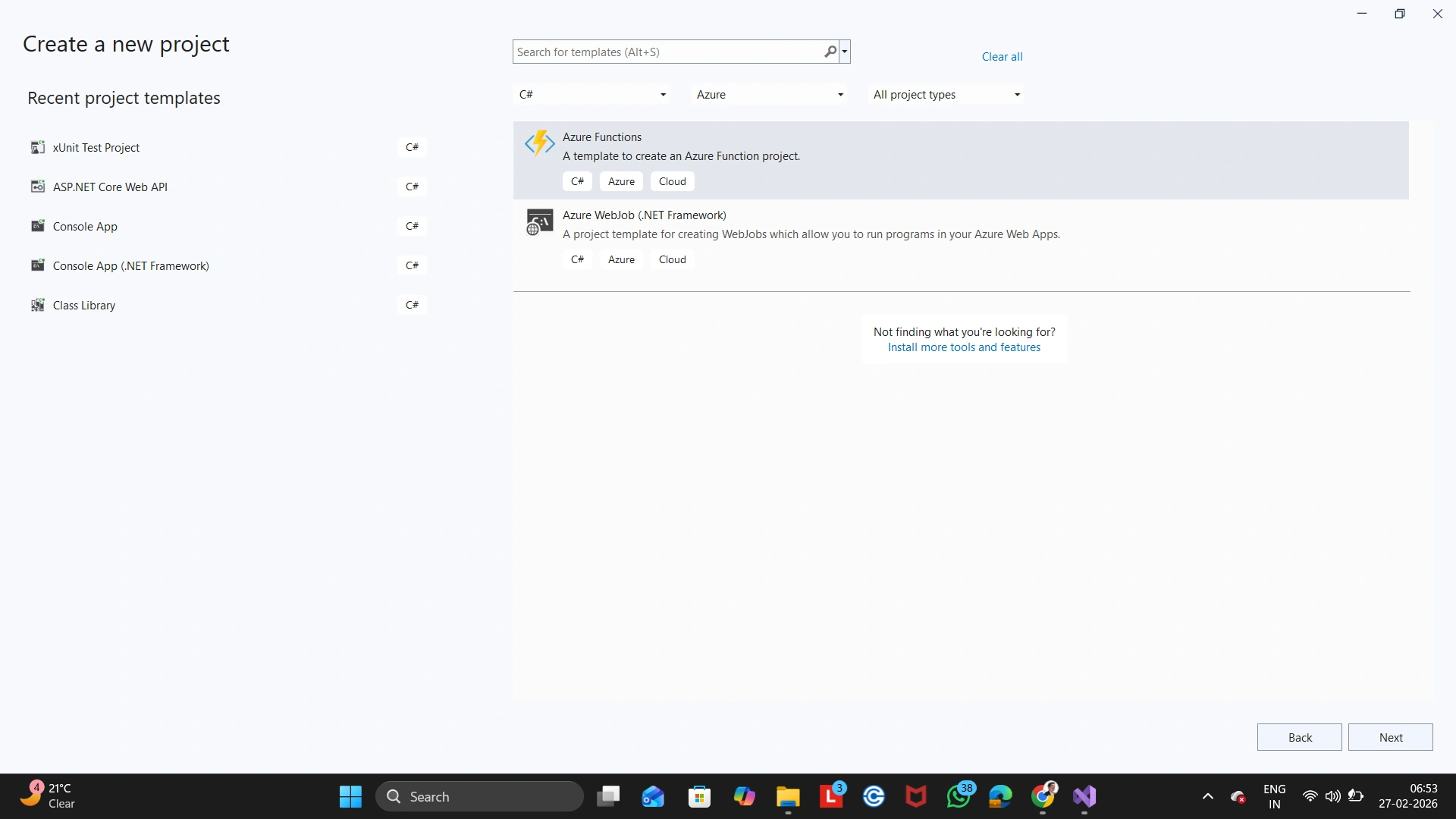Viewport: 1456px width, 819px height.
Task: Click the Azure Functions lightning bolt icon
Action: tap(540, 143)
